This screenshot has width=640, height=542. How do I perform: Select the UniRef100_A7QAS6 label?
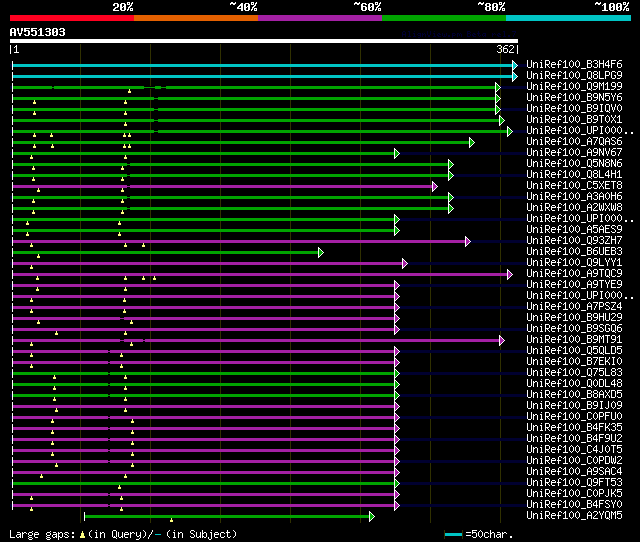pos(574,142)
